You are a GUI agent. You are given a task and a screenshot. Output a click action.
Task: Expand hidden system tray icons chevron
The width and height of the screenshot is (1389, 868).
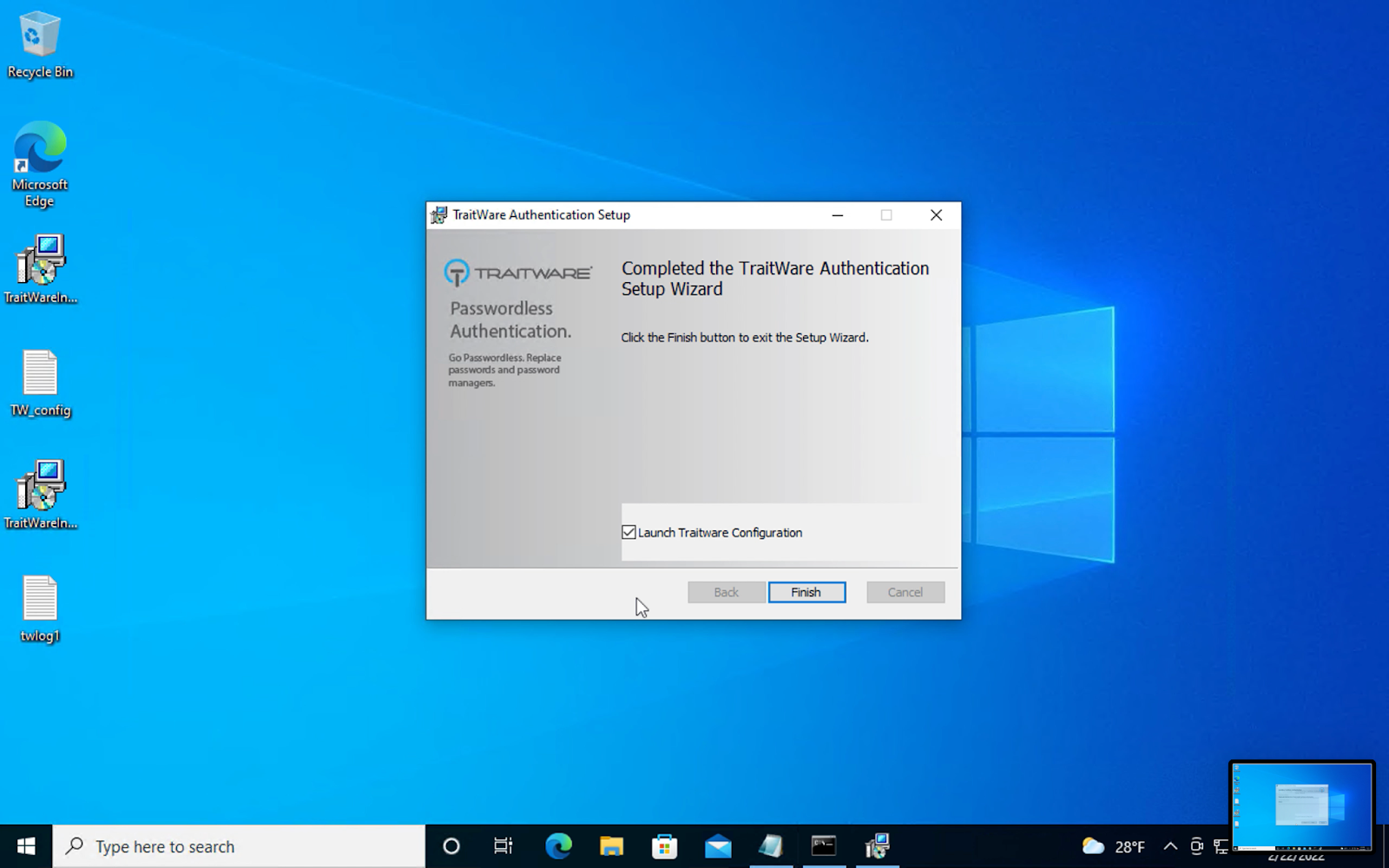coord(1170,846)
